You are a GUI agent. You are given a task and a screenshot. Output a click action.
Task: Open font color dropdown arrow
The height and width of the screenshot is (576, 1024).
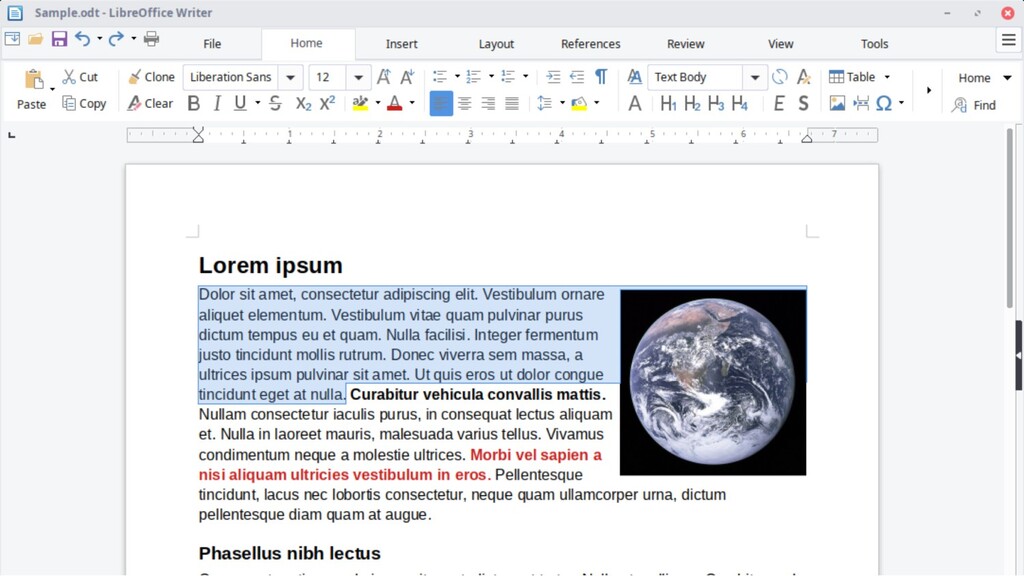click(x=412, y=103)
